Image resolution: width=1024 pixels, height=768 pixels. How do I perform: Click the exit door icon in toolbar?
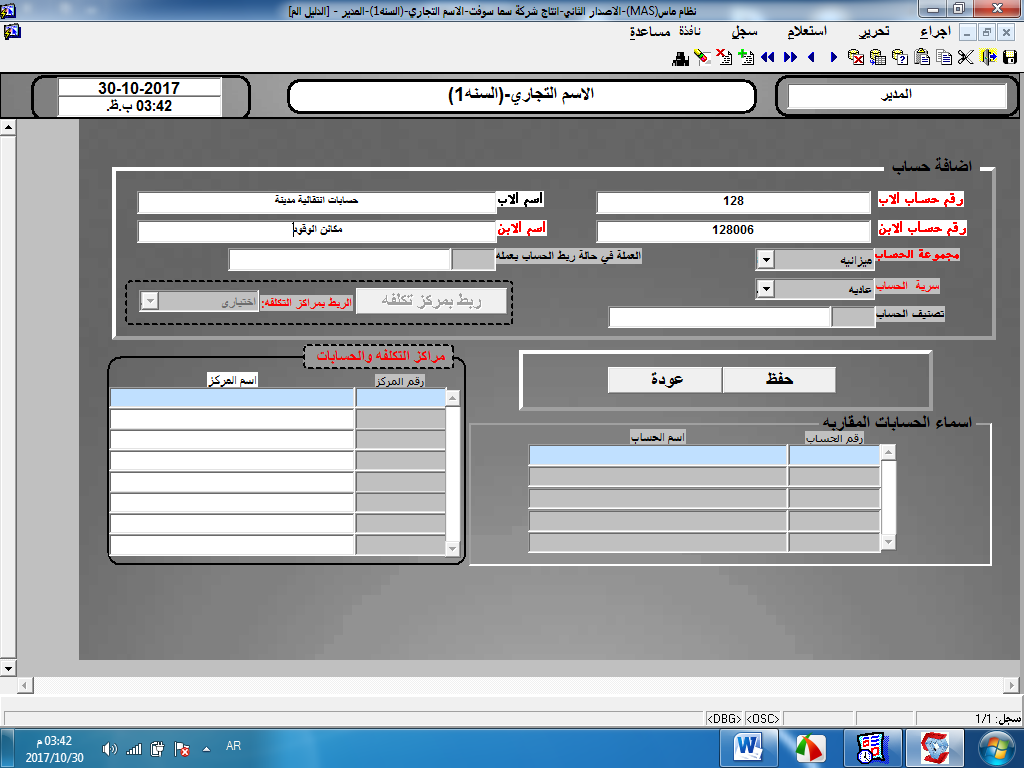988,57
